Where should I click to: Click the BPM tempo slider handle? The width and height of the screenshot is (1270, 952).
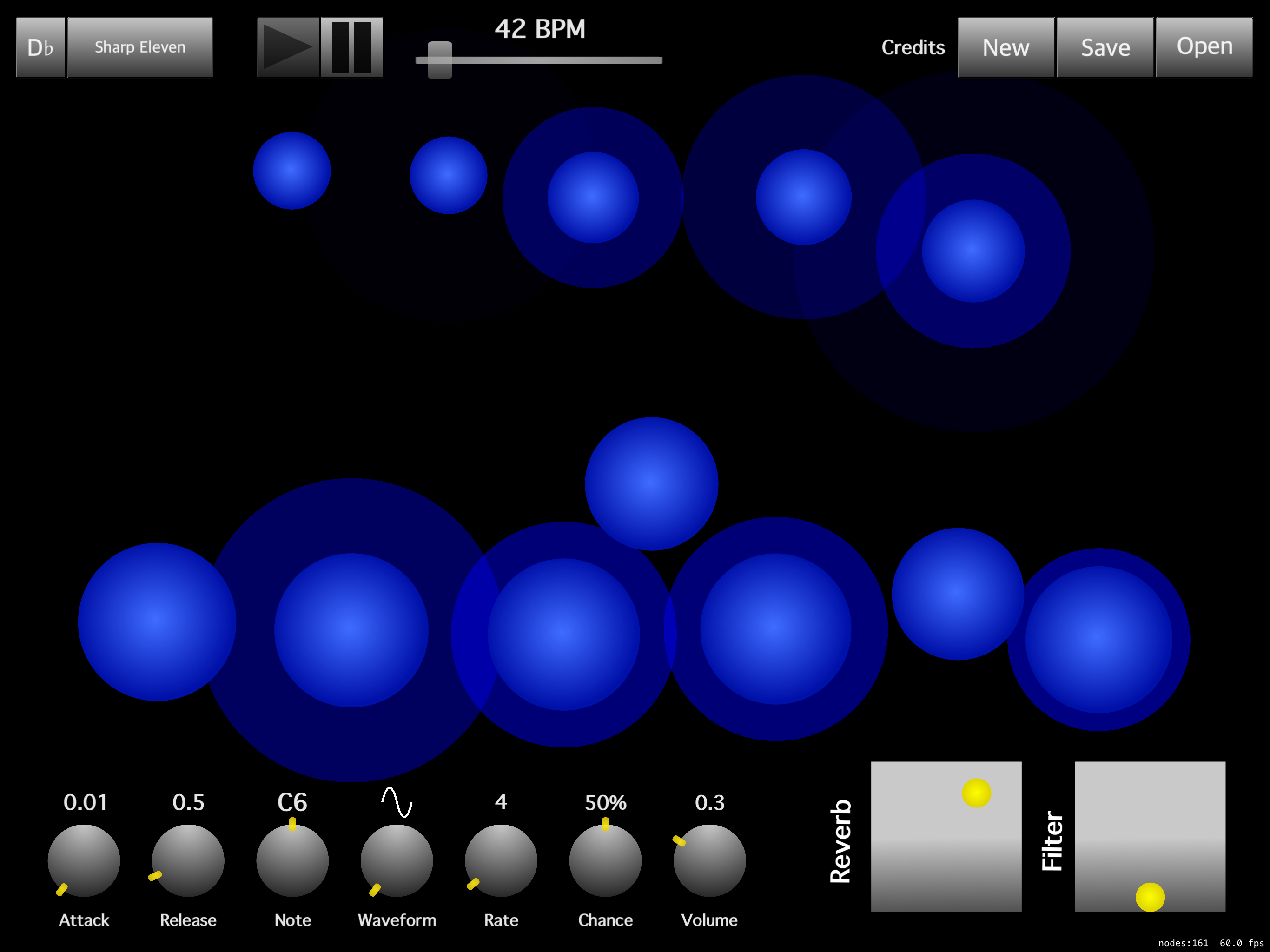[x=440, y=59]
